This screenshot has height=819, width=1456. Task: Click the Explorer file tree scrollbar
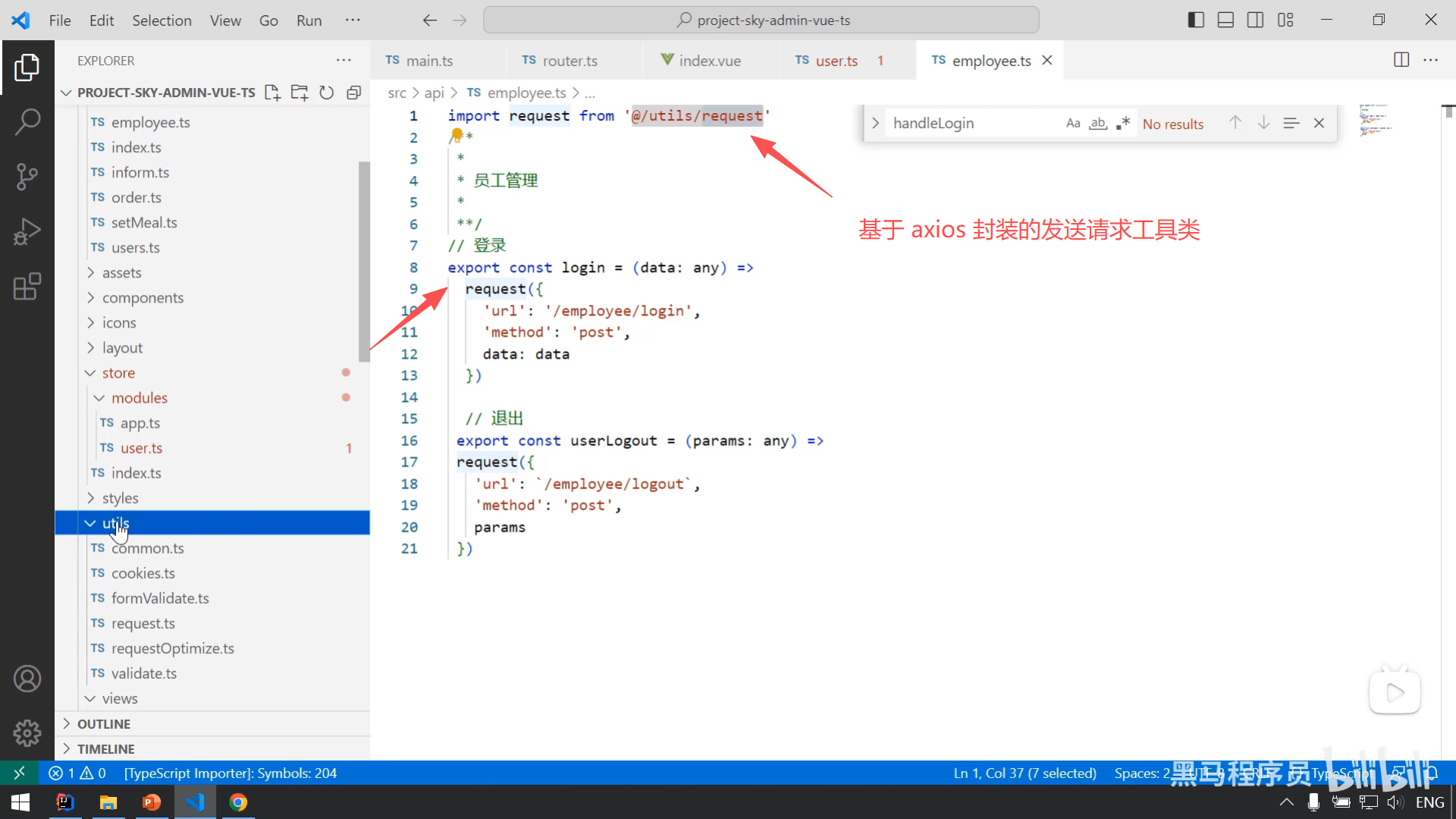(x=364, y=262)
